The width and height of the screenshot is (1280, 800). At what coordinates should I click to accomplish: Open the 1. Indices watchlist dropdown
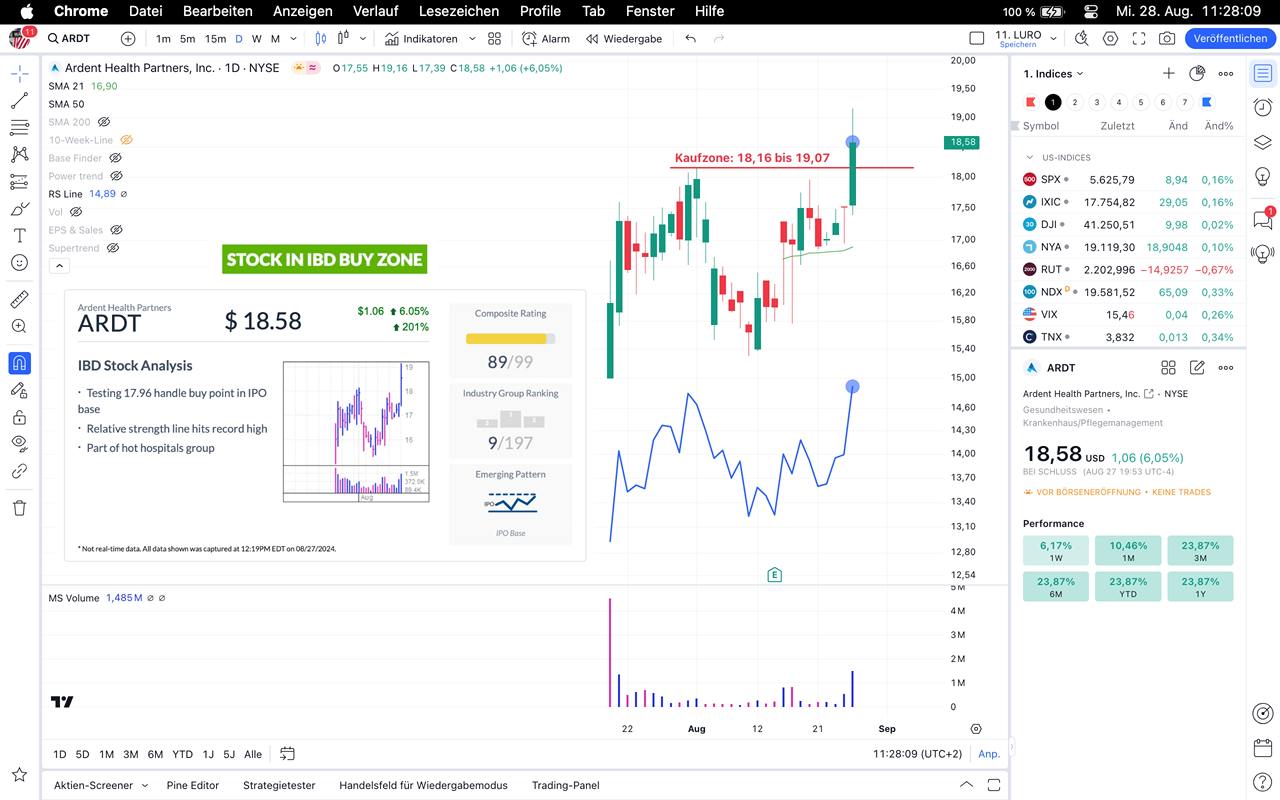click(1054, 74)
